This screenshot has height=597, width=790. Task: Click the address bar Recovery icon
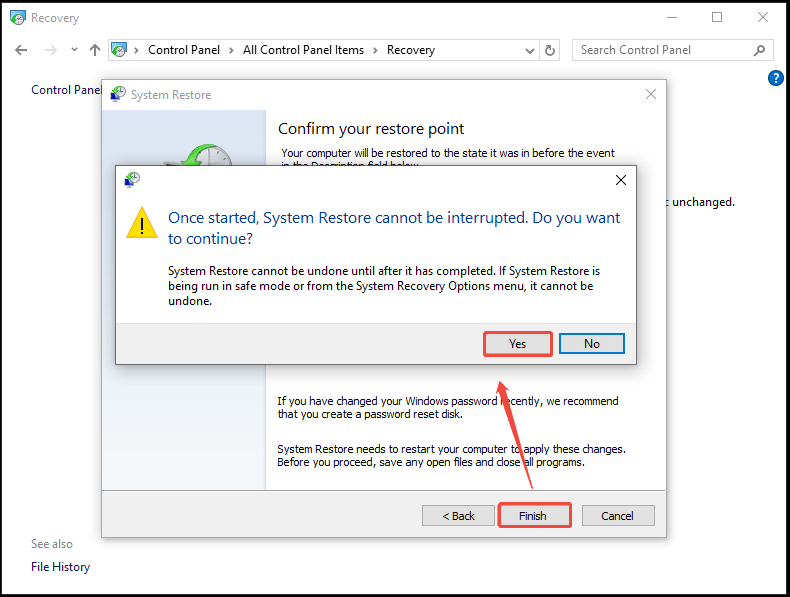click(x=119, y=50)
